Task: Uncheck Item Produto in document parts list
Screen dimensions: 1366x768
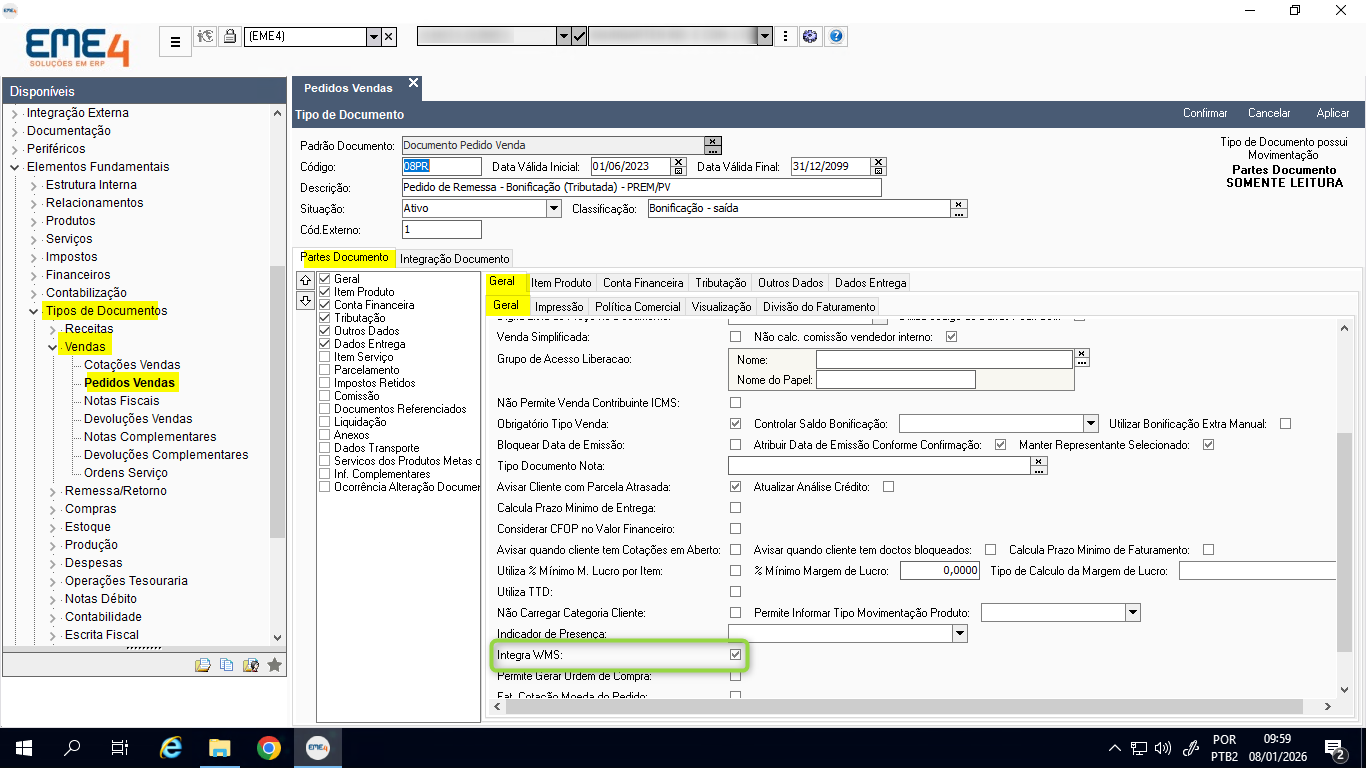Action: (325, 292)
